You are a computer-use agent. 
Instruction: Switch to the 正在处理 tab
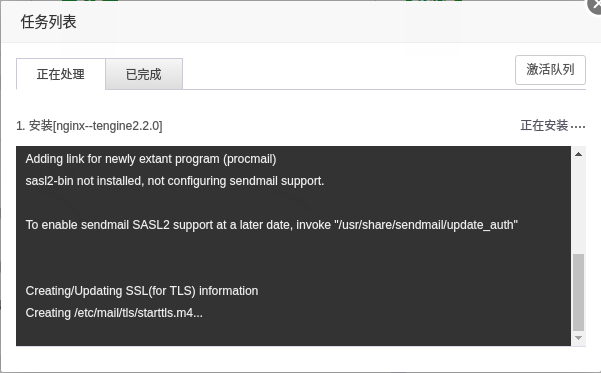point(61,74)
